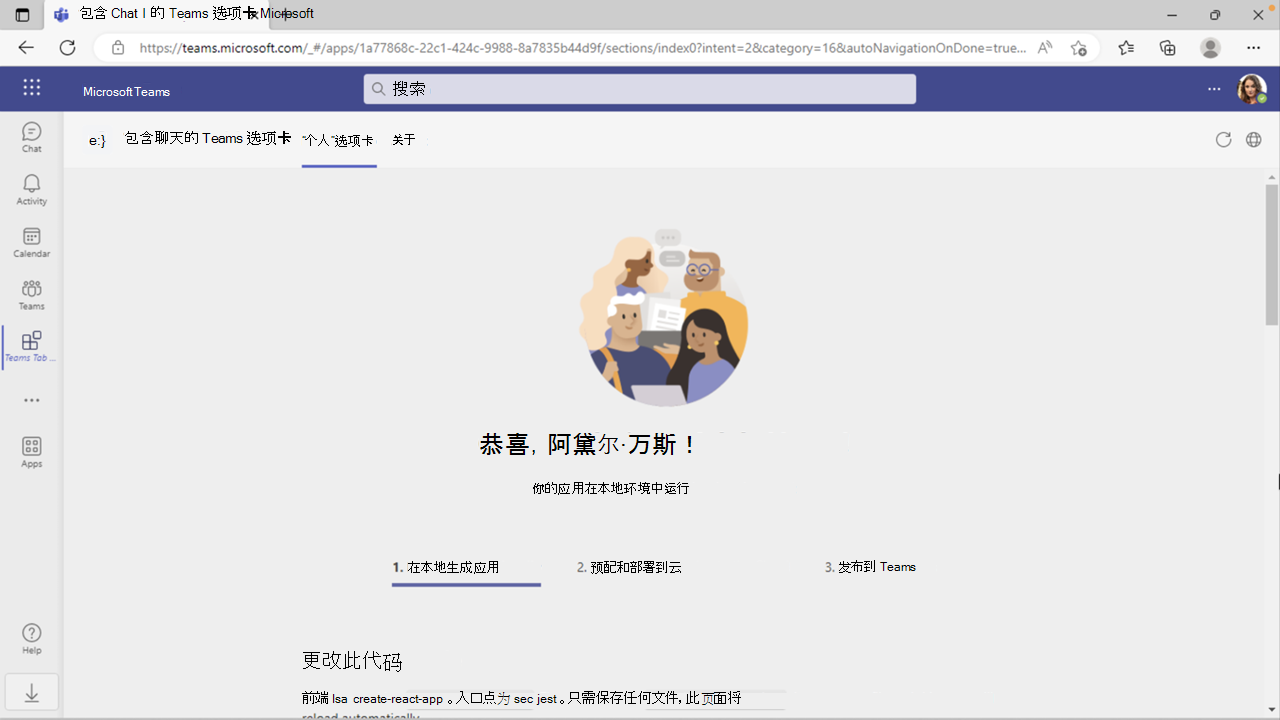Select step 2. 预配和部署到云

(x=629, y=567)
